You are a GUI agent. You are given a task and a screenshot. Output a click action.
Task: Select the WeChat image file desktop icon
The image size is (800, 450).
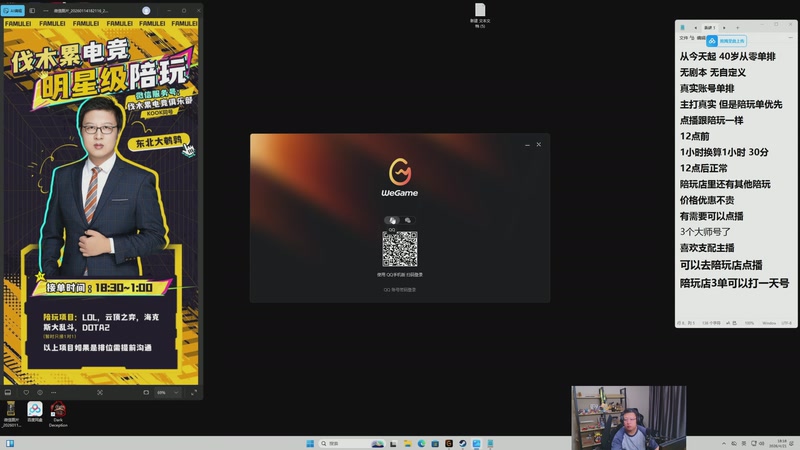click(x=11, y=414)
